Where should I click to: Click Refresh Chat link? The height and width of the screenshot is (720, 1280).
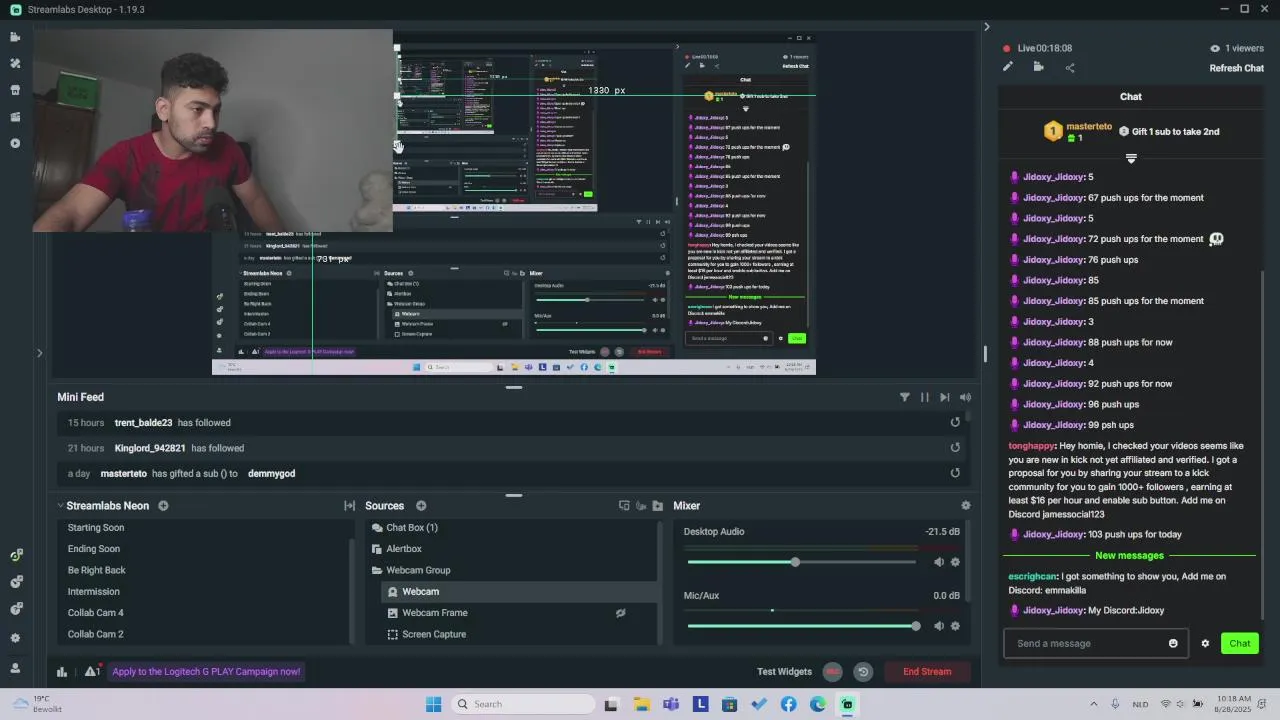coord(1237,68)
